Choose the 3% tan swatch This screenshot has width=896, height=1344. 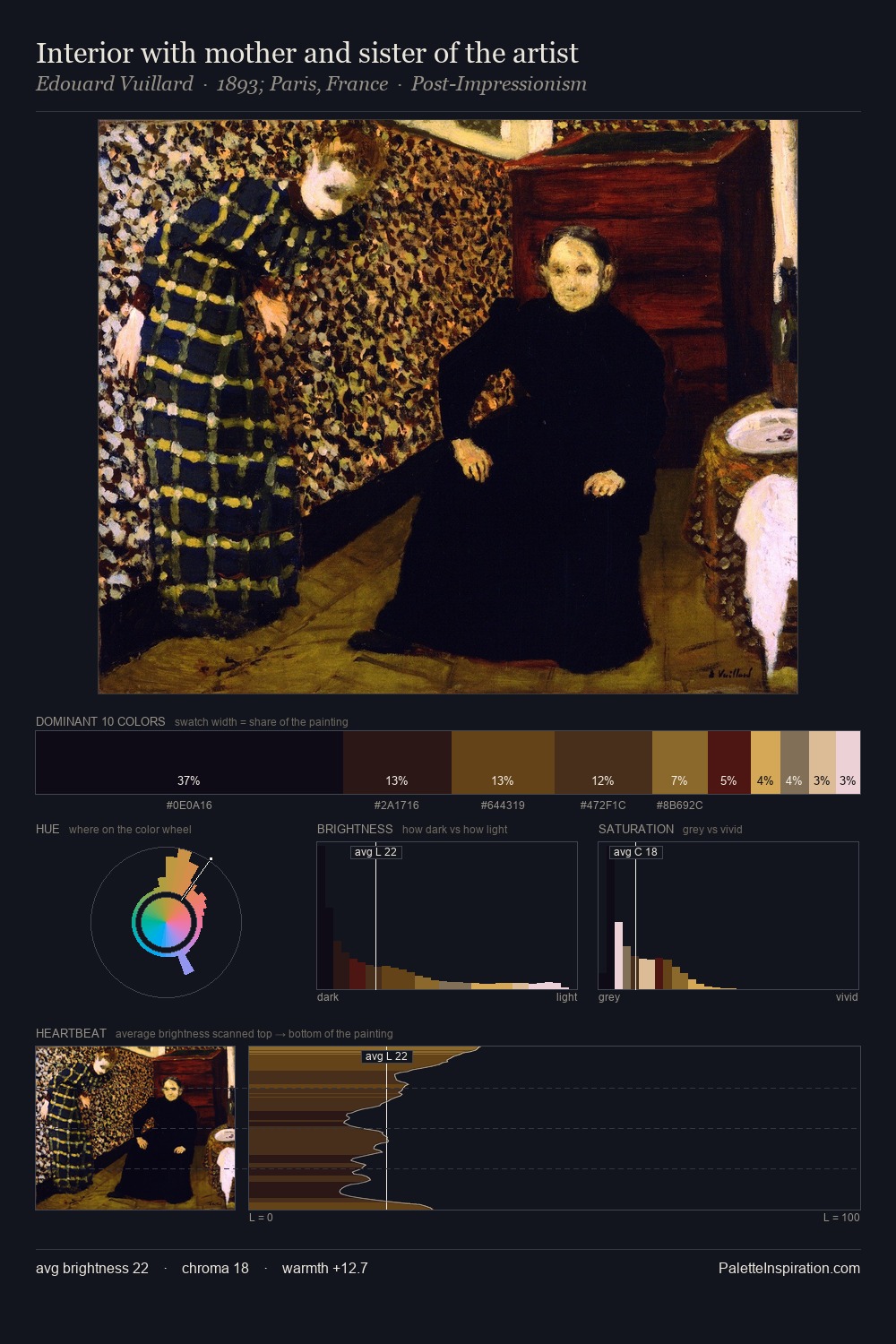click(x=822, y=762)
